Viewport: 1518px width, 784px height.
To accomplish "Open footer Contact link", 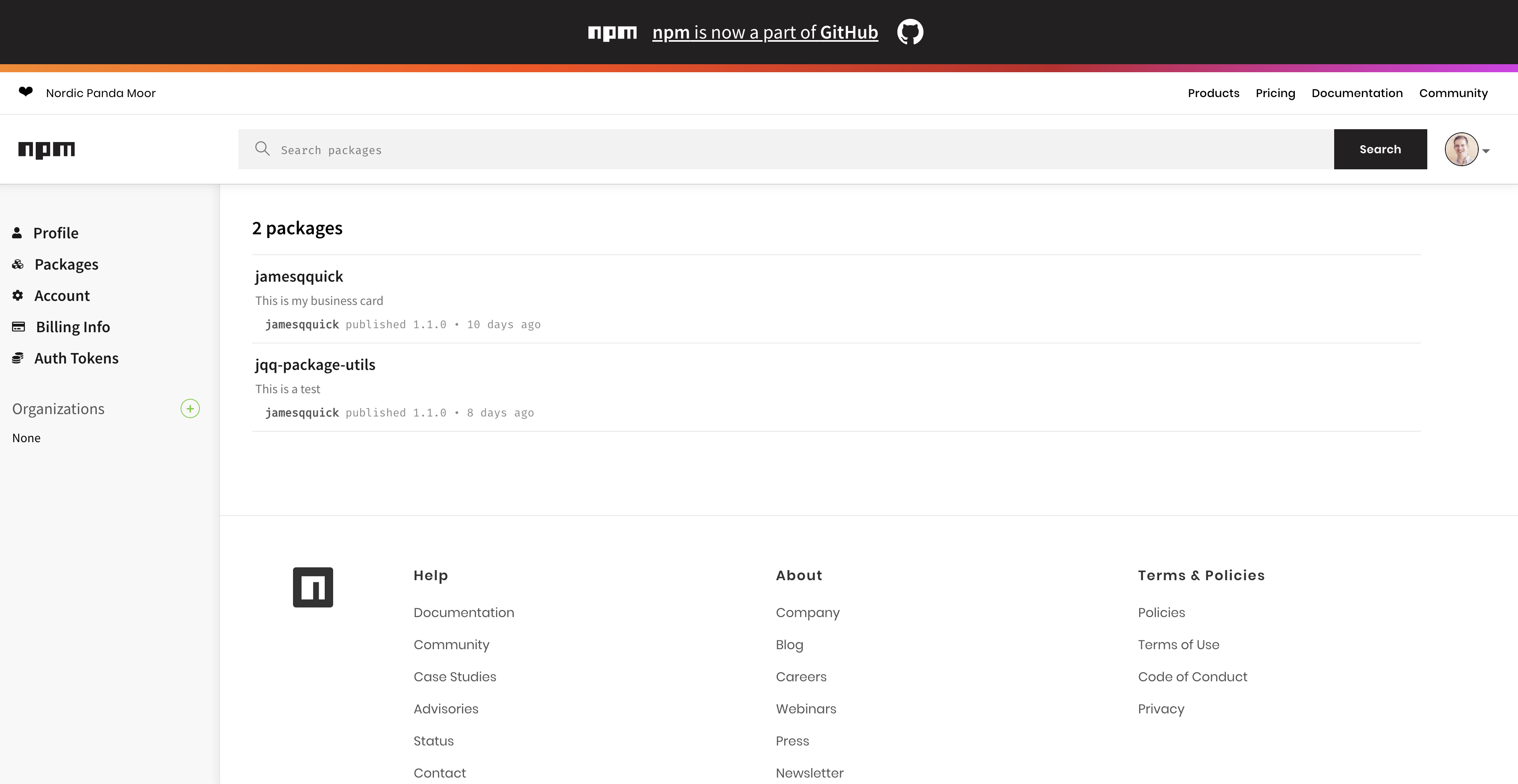I will point(440,773).
